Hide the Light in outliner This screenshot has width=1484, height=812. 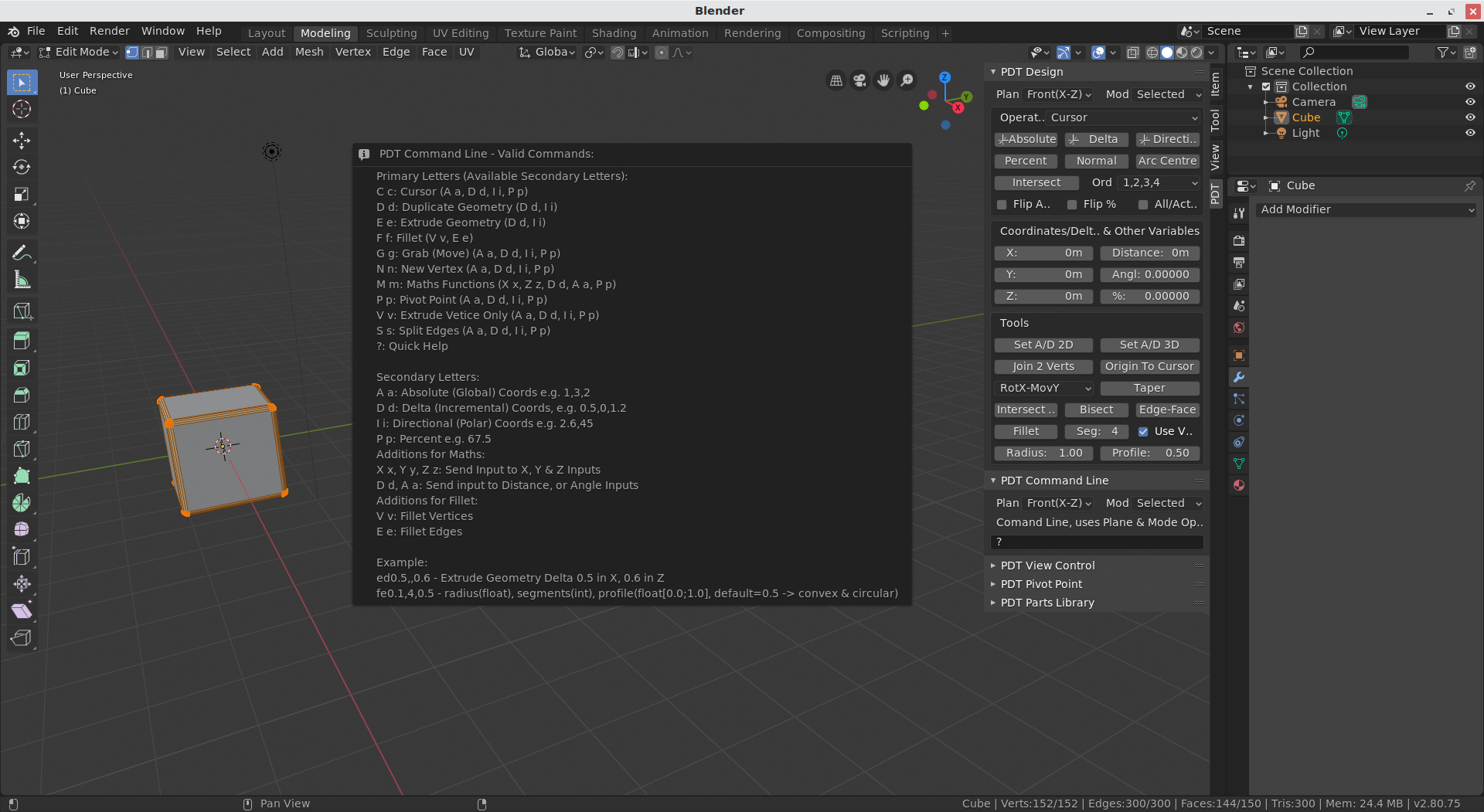pyautogui.click(x=1470, y=133)
